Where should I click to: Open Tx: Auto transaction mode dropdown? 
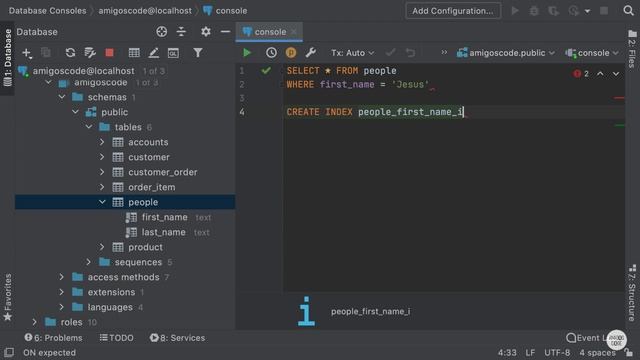click(x=352, y=53)
